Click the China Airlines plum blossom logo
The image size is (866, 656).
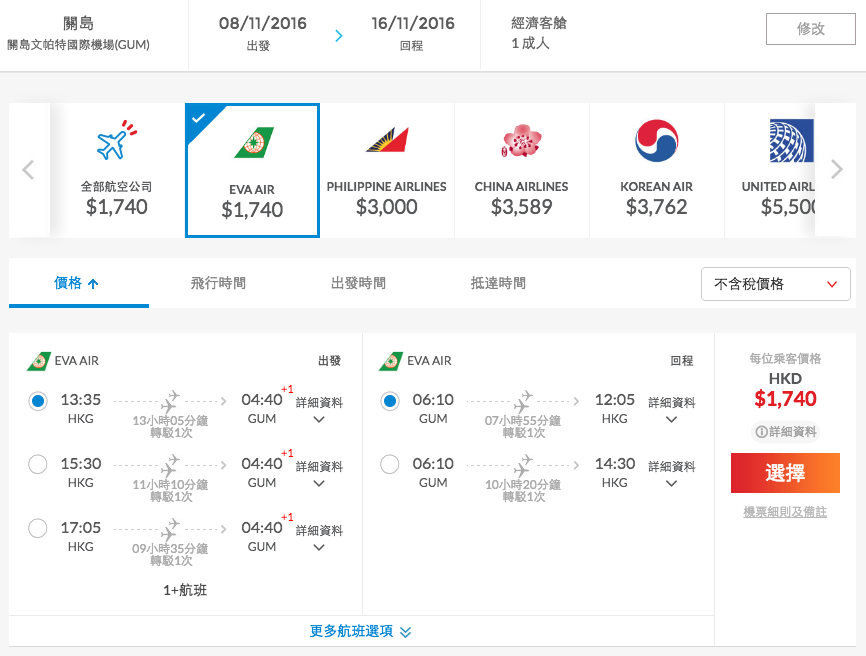pos(521,141)
